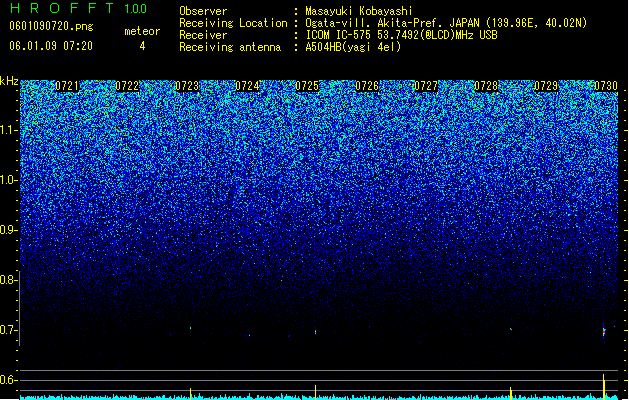Click the bright meteor echo near 0730
The image size is (629, 400).
click(604, 332)
